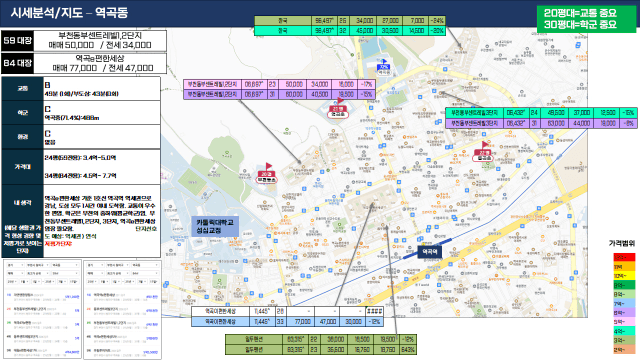Select the 가격대 row header cell
The image size is (640, 360).
(22, 167)
